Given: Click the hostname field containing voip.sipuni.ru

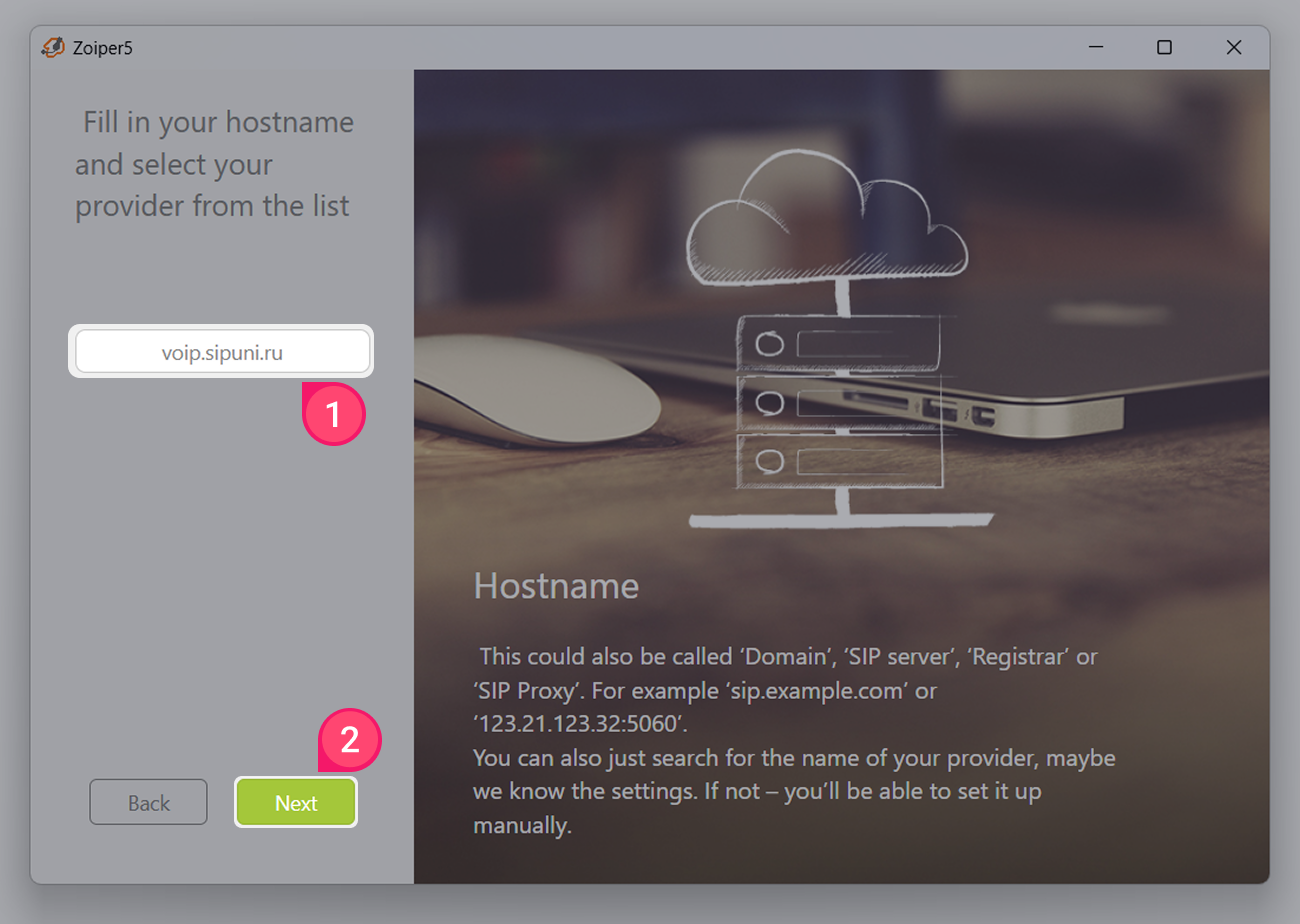Looking at the screenshot, I should (222, 351).
